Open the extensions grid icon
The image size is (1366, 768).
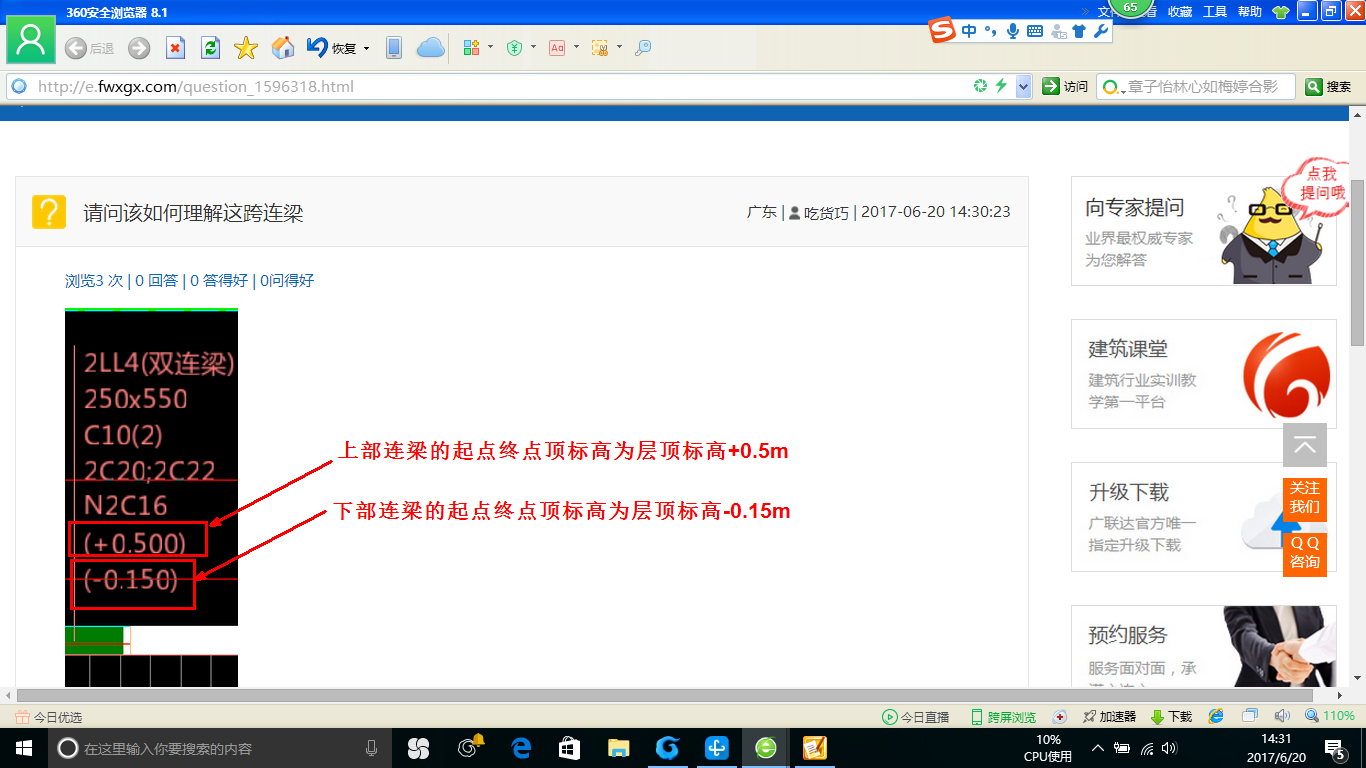coord(472,47)
